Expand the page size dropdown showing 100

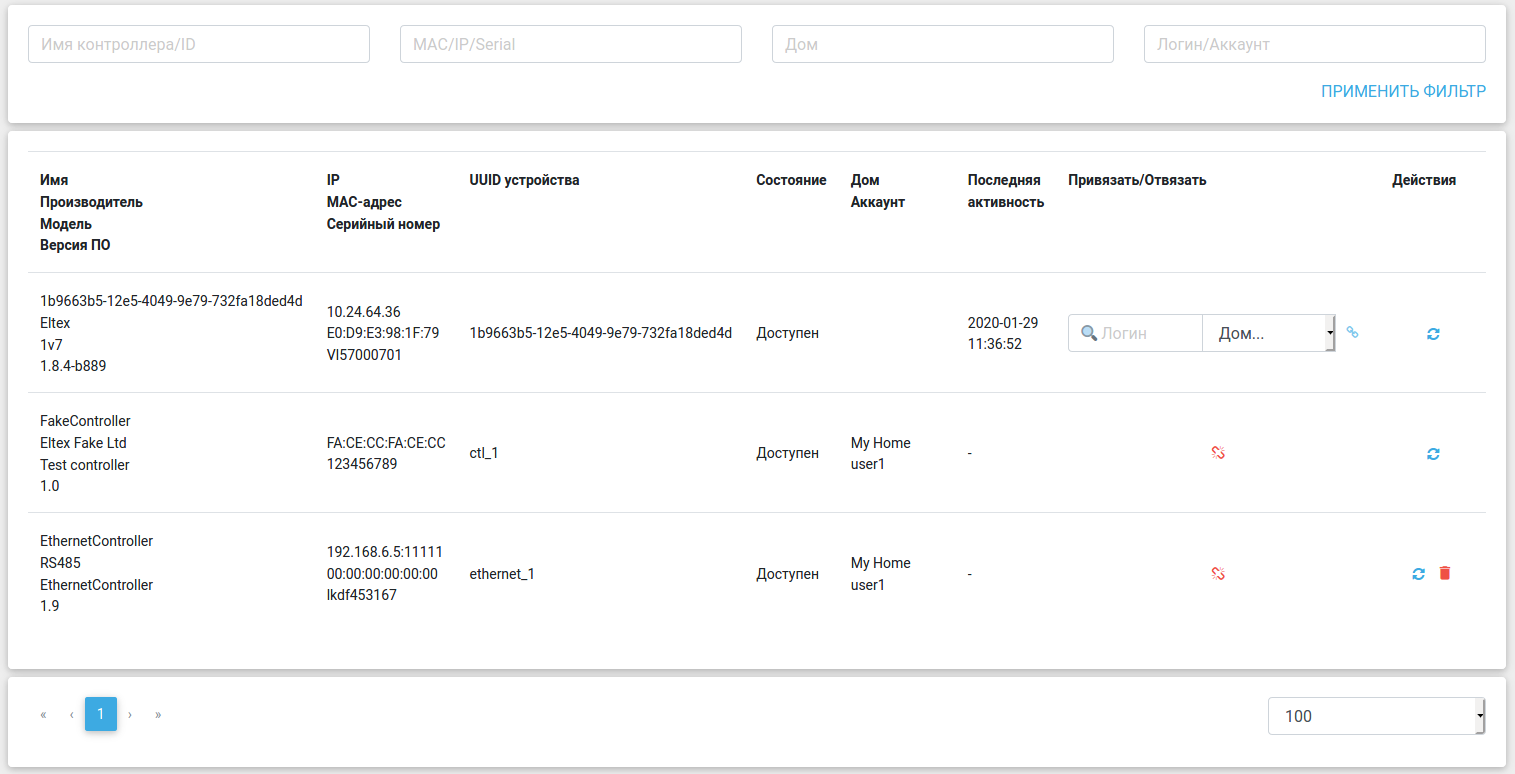pos(1376,716)
